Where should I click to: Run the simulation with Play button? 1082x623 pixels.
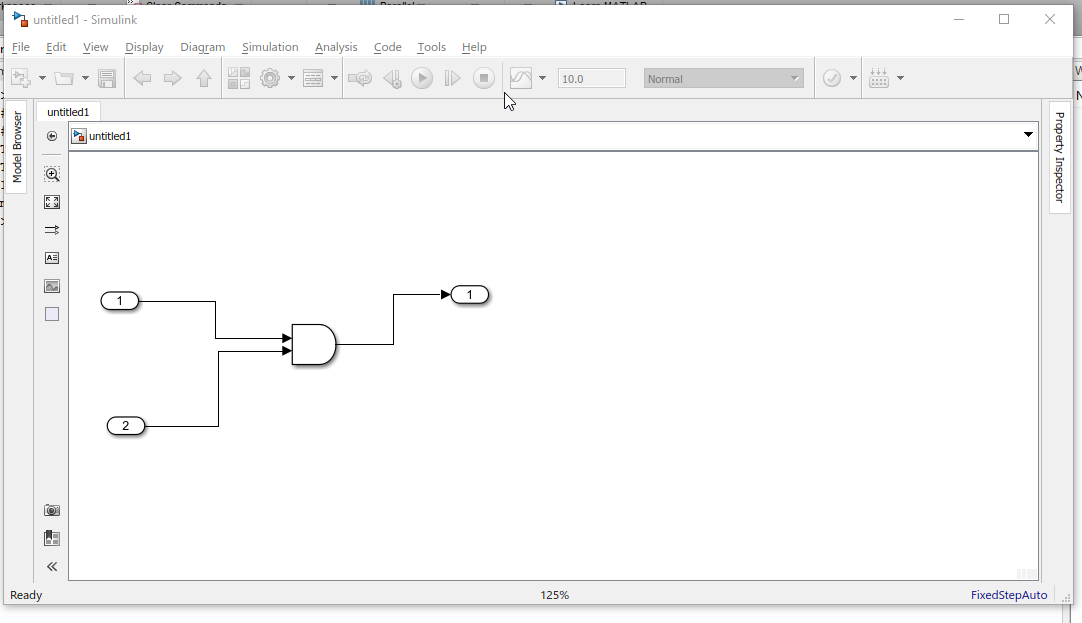pyautogui.click(x=422, y=78)
